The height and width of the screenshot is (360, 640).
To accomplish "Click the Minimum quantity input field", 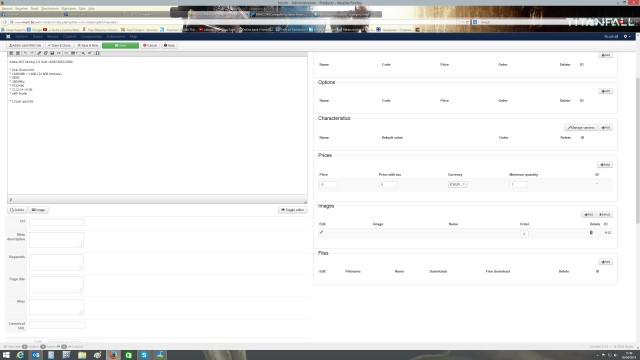I will point(518,184).
